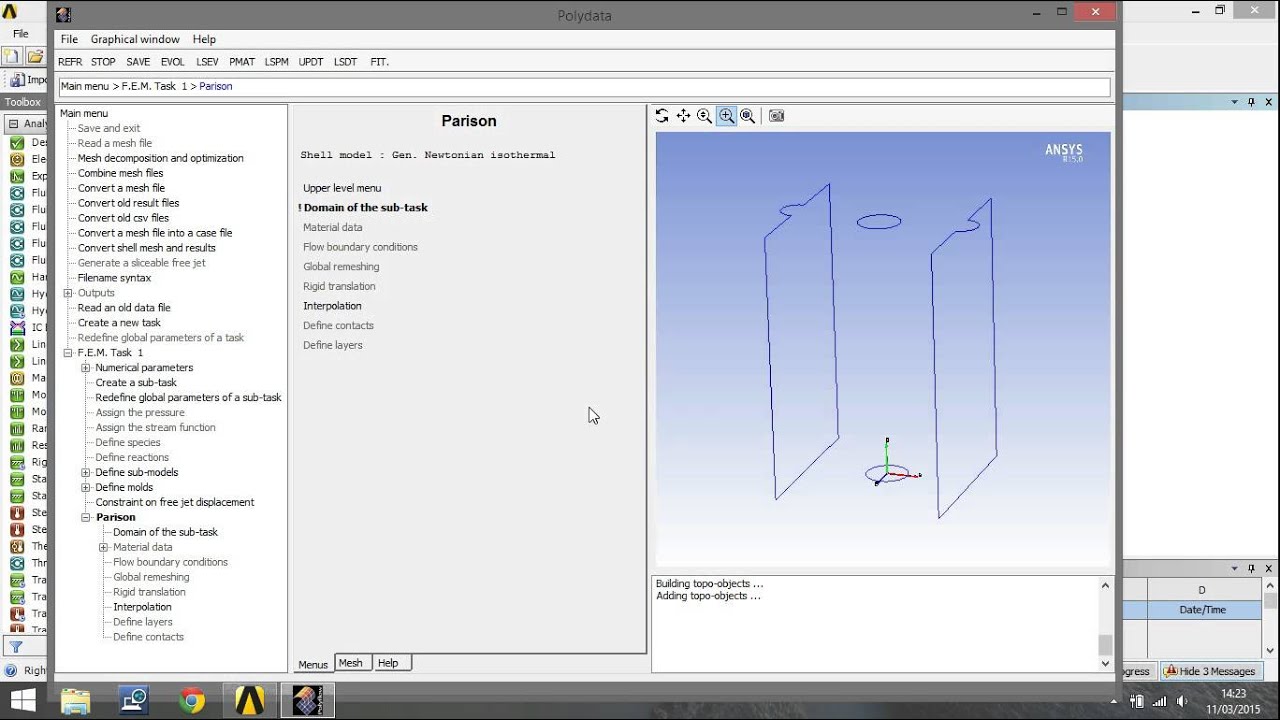Expand the Define molds node
The height and width of the screenshot is (720, 1280).
pos(86,488)
